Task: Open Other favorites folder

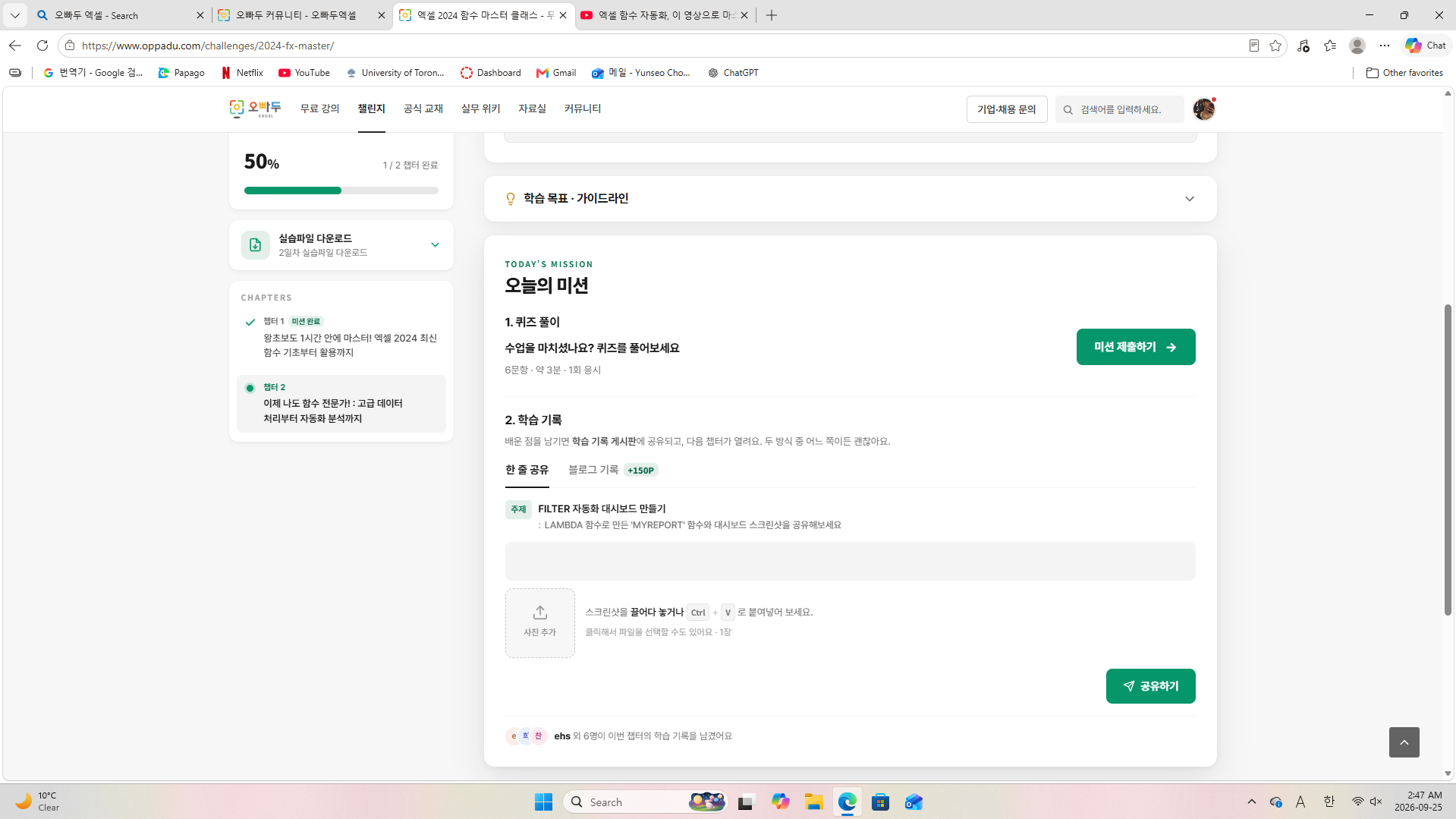Action: [x=1404, y=73]
